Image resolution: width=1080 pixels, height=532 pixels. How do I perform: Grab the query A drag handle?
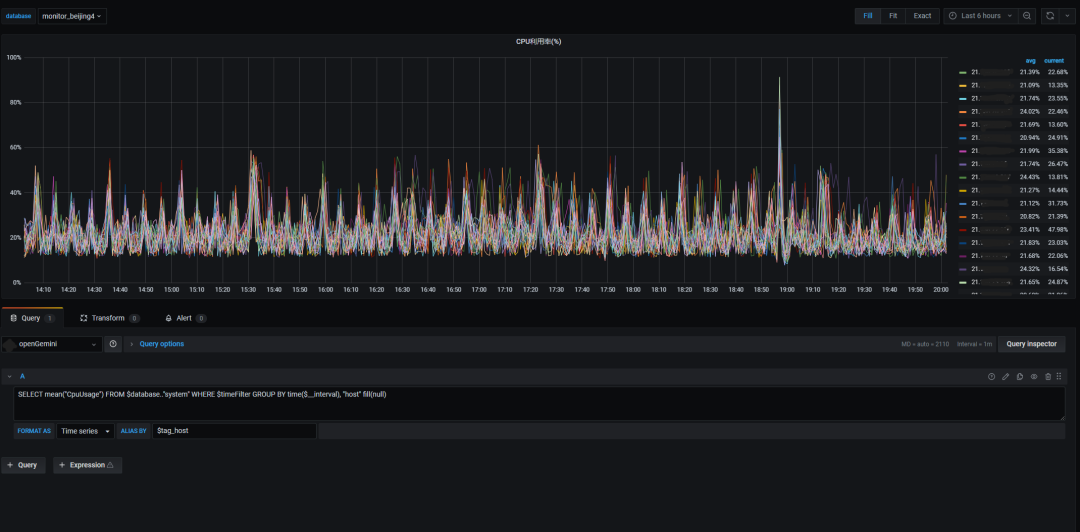tap(1059, 376)
